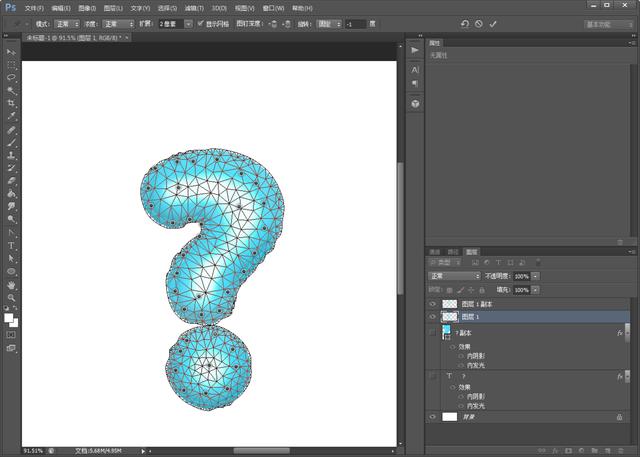Commit the puppet warp with checkmark

tap(493, 24)
